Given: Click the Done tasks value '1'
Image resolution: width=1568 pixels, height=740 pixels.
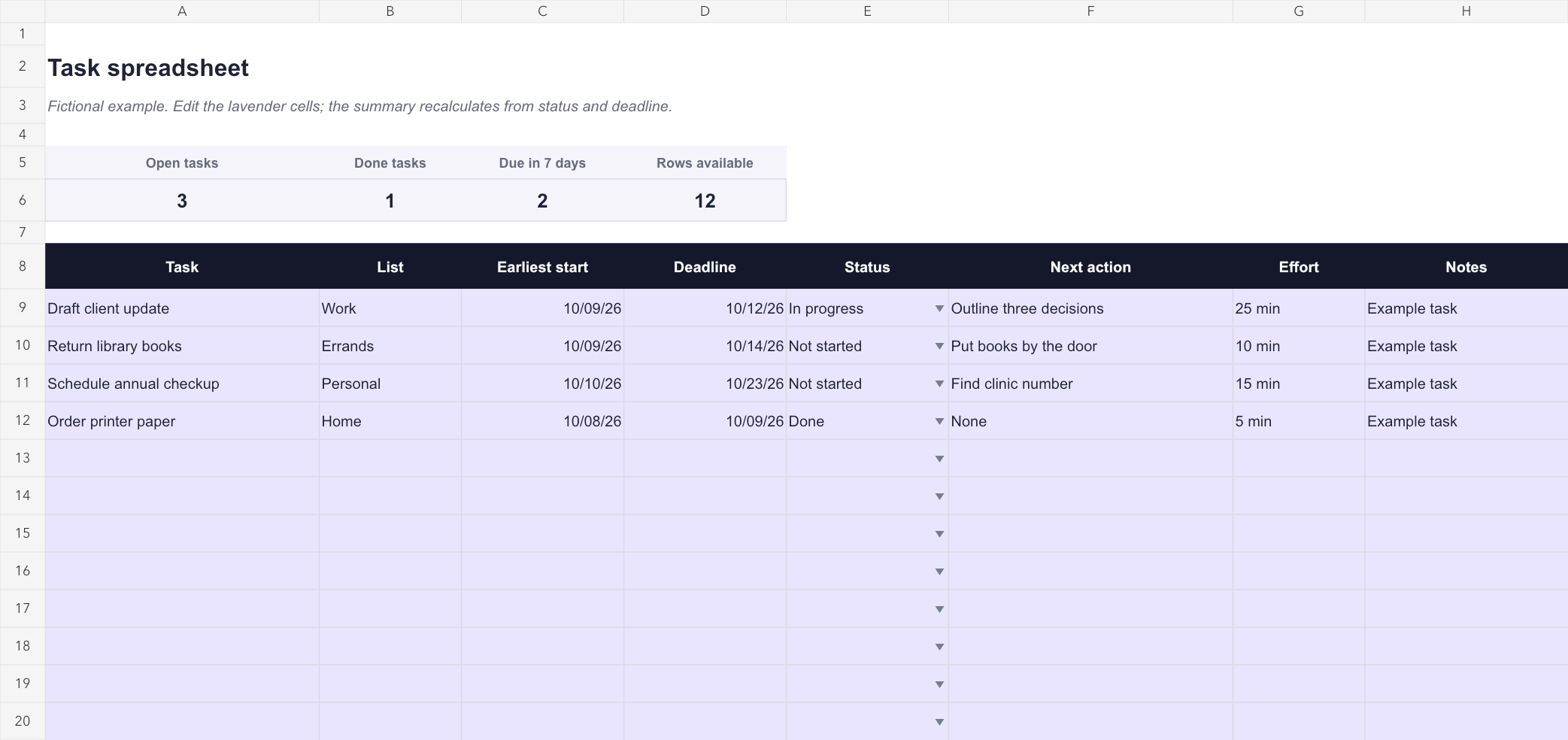Looking at the screenshot, I should click(x=390, y=201).
